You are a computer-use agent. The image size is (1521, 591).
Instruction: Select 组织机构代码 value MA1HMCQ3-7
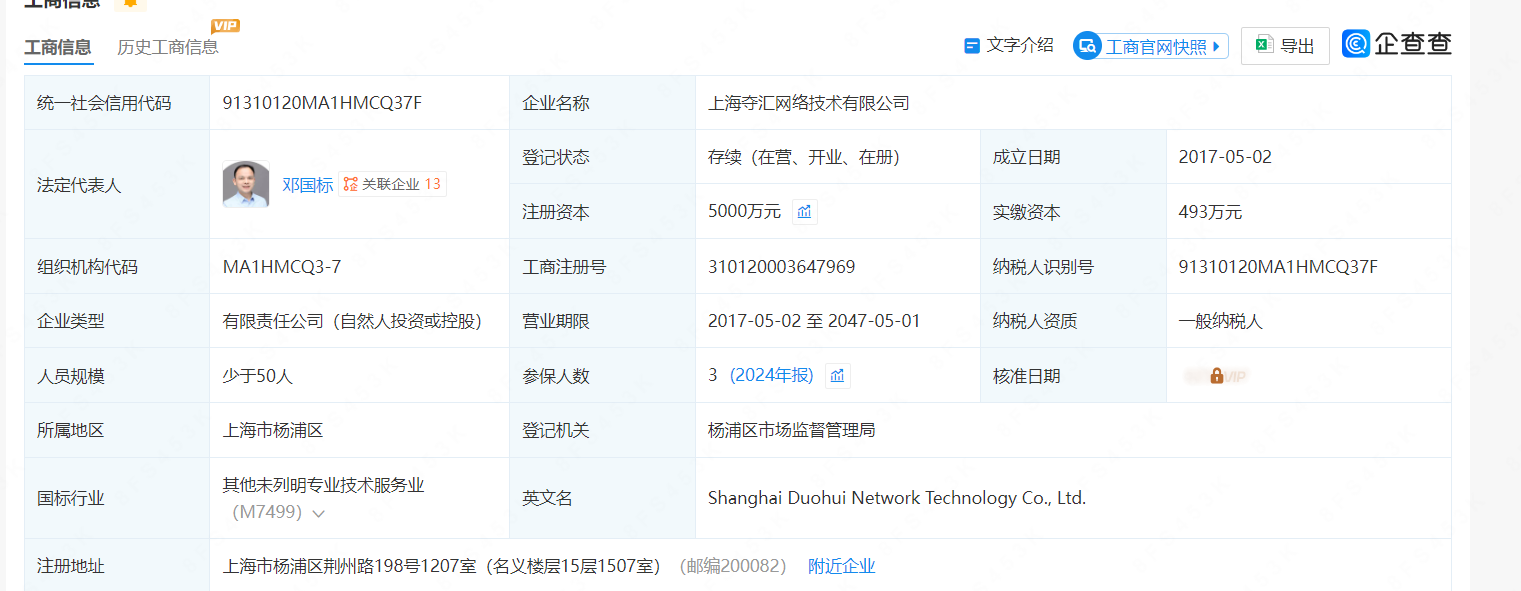(x=282, y=267)
